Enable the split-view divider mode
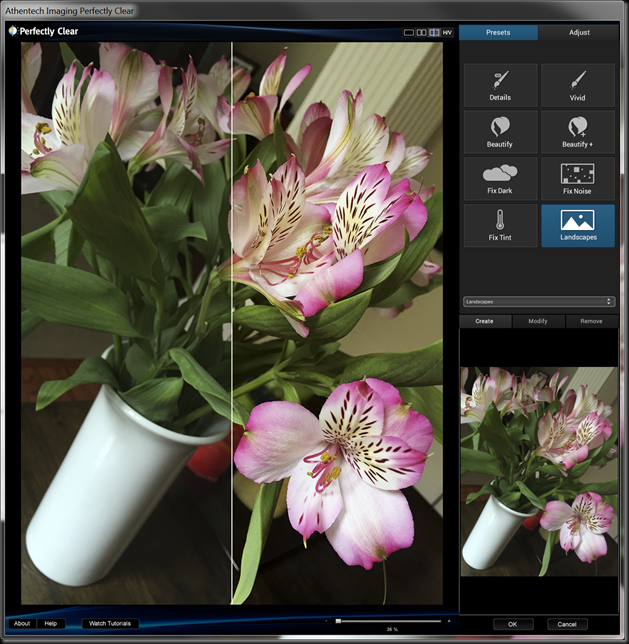The height and width of the screenshot is (644, 629). pos(434,32)
